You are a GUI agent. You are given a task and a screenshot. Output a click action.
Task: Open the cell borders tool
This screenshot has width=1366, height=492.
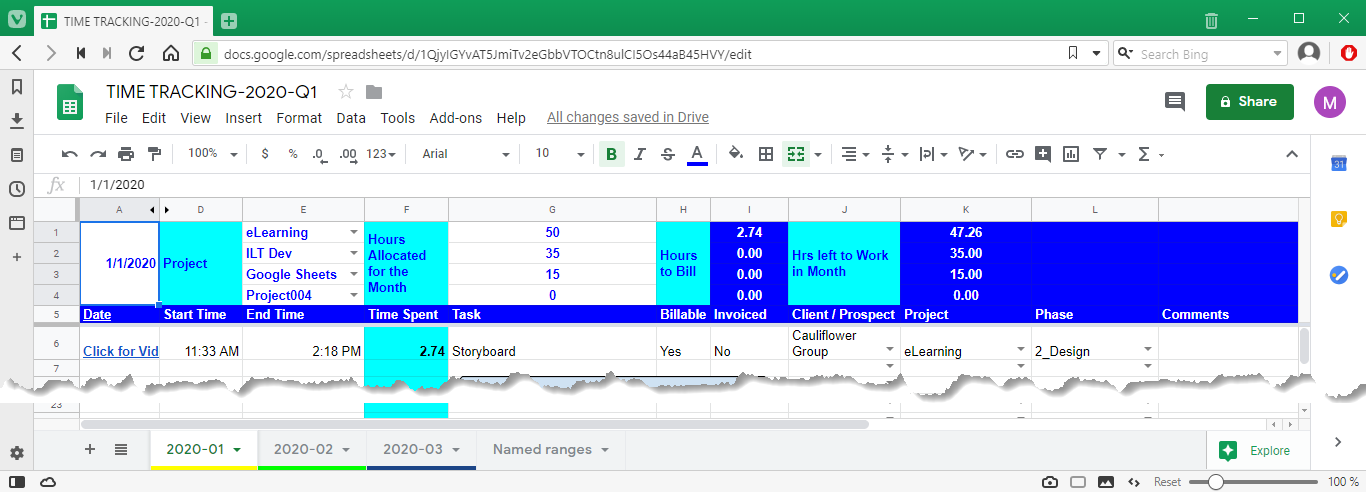pos(766,154)
